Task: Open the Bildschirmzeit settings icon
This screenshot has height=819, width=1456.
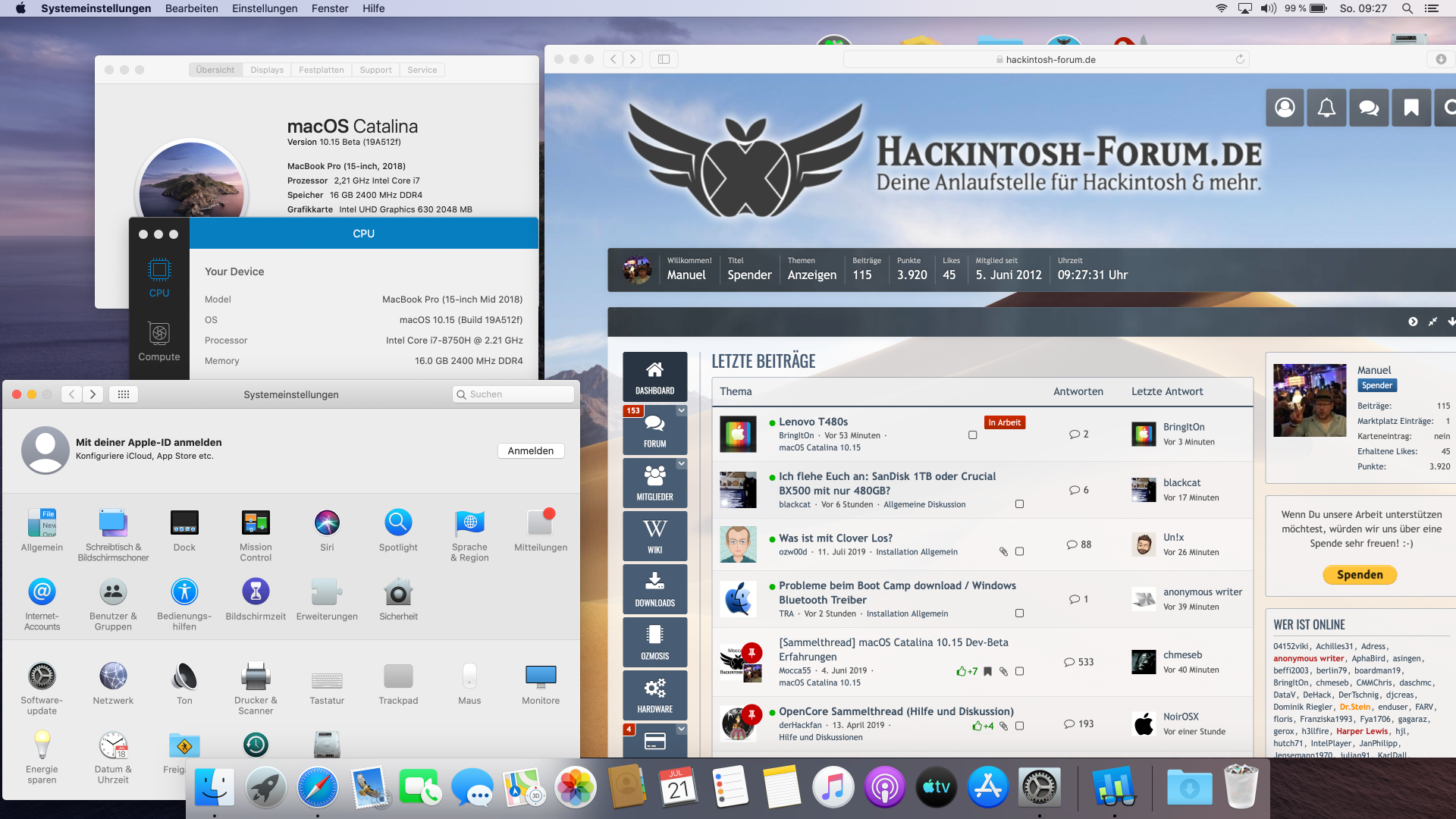Action: point(256,592)
